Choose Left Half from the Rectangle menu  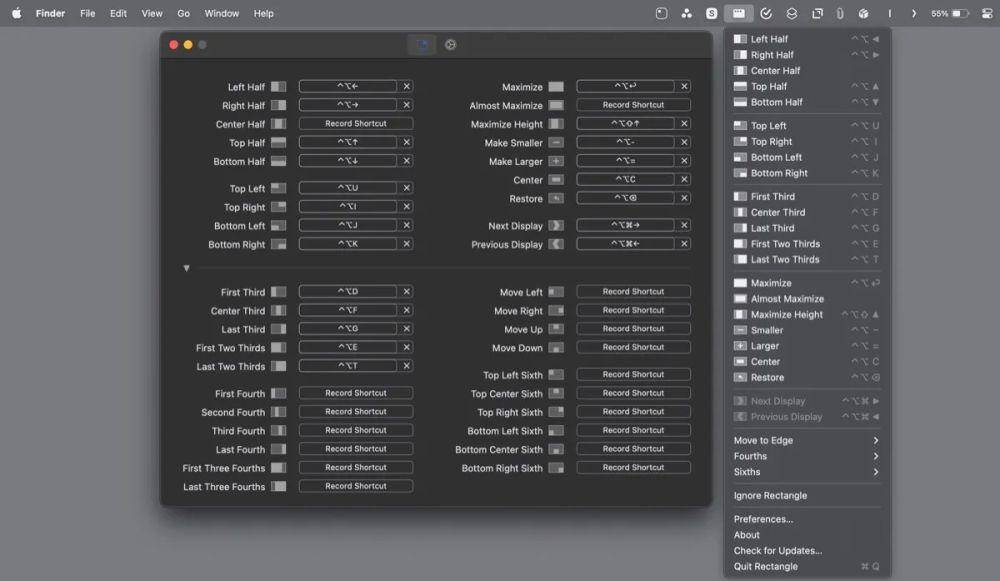click(807, 39)
